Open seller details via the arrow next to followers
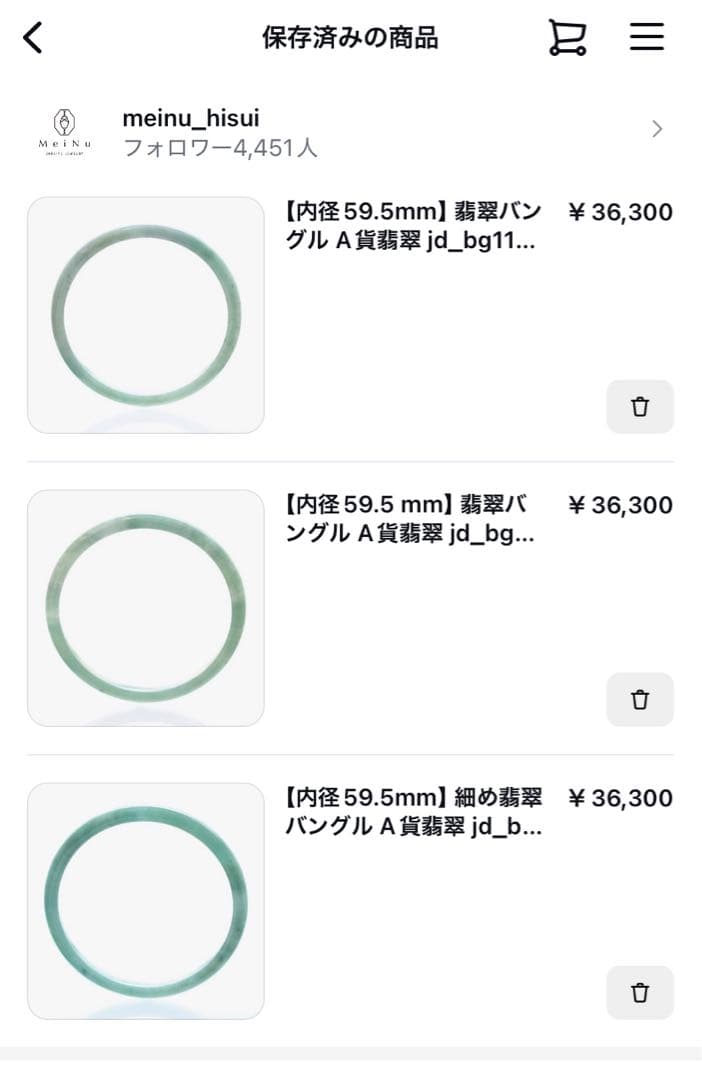 pyautogui.click(x=656, y=129)
